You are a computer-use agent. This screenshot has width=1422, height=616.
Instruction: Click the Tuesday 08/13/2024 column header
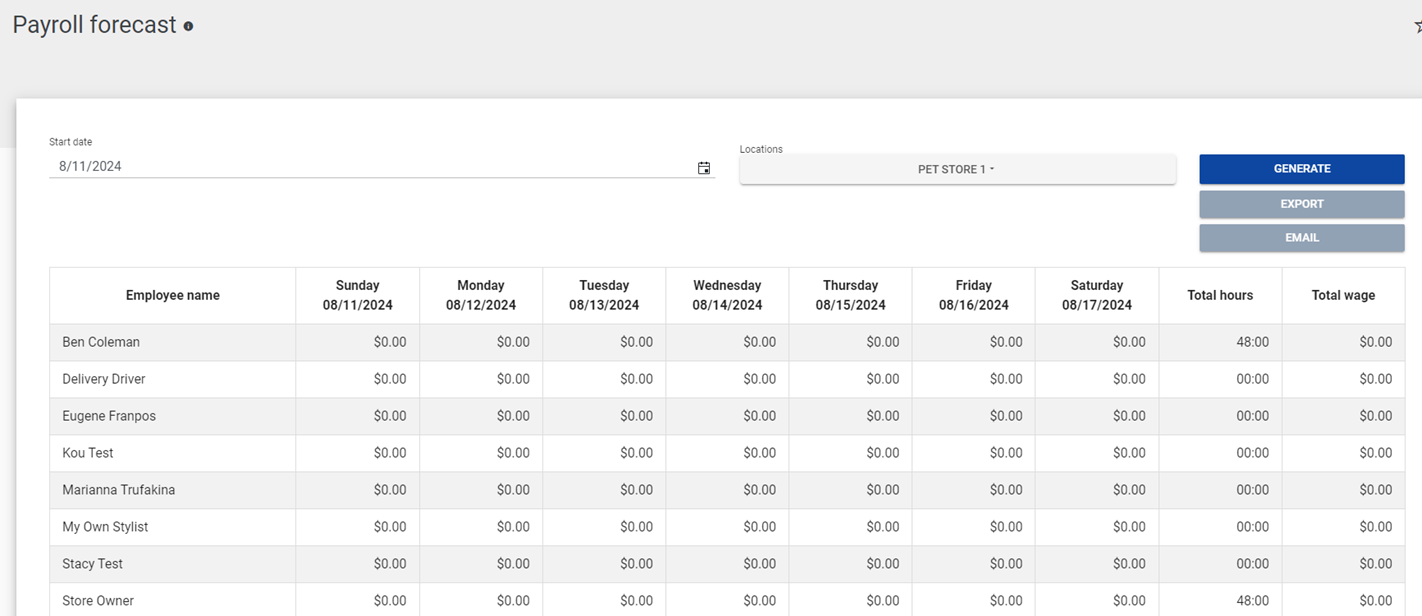[x=604, y=295]
